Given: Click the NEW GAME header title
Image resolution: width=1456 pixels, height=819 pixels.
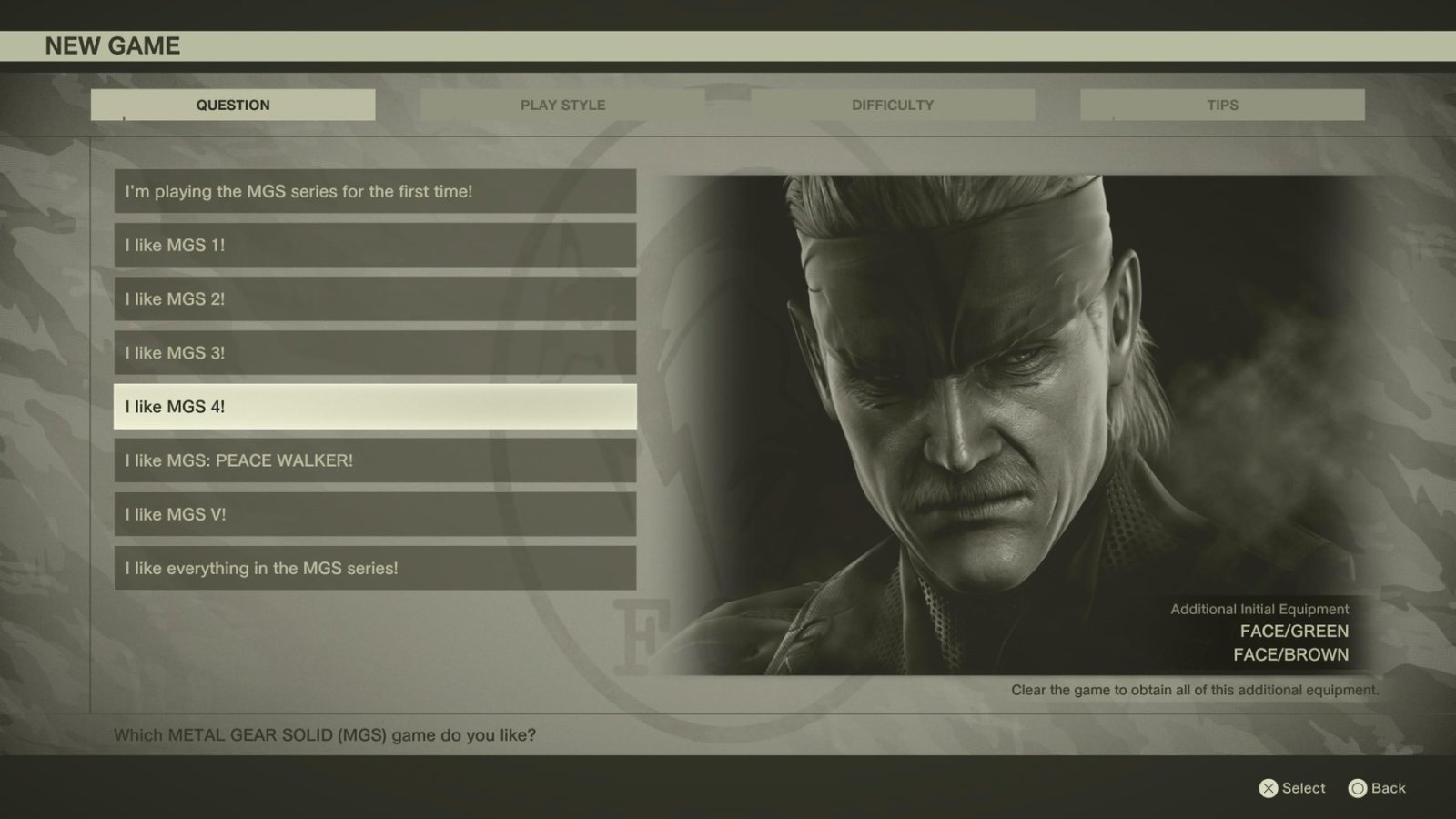Looking at the screenshot, I should point(112,45).
